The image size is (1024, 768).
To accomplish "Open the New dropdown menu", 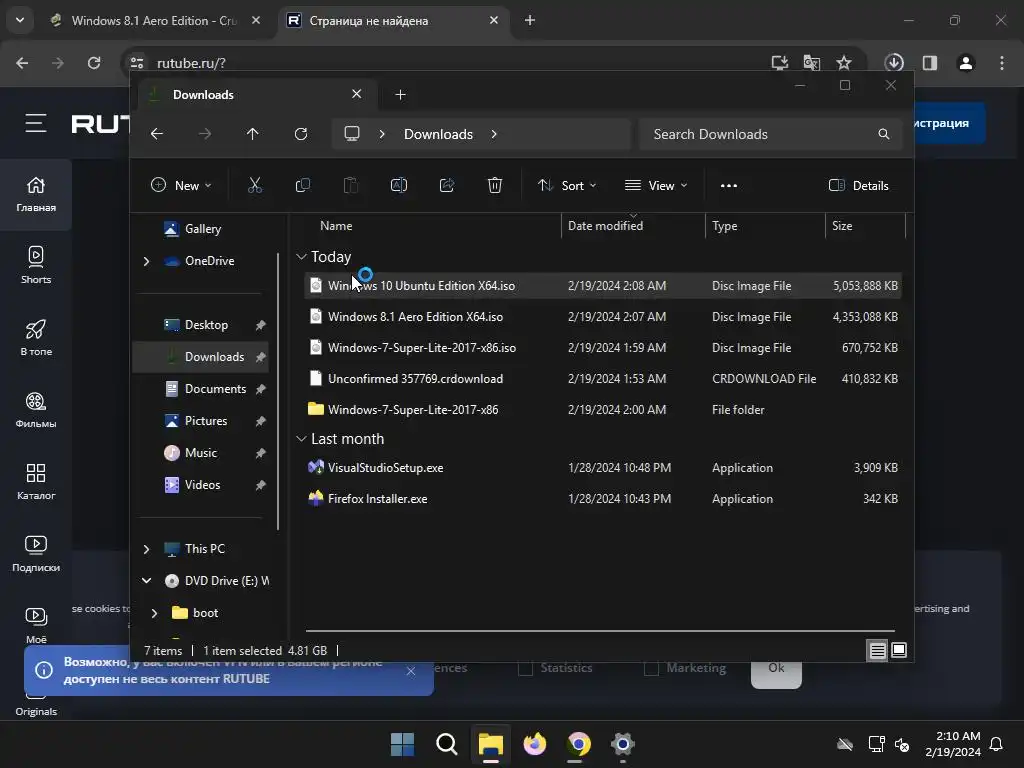I will click(x=181, y=185).
